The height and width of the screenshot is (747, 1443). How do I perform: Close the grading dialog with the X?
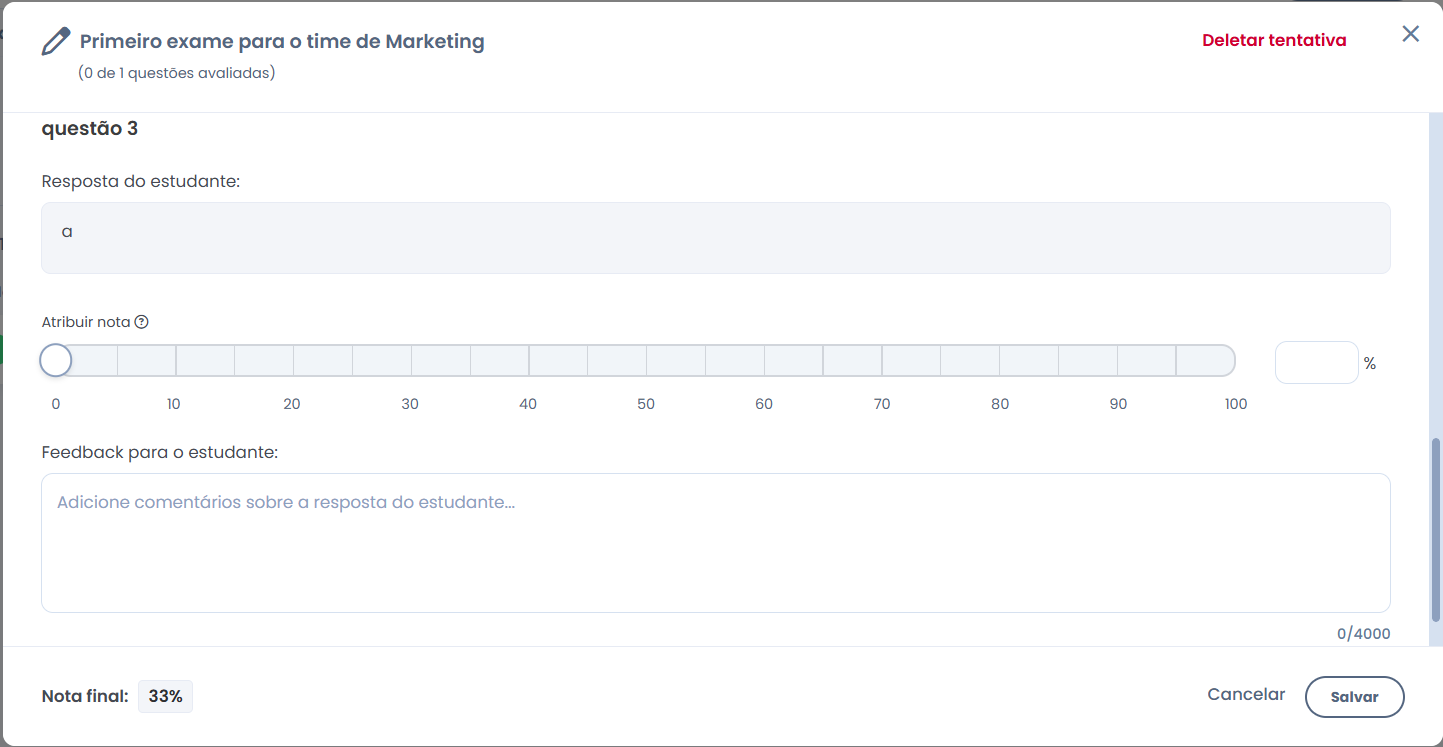pyautogui.click(x=1410, y=34)
